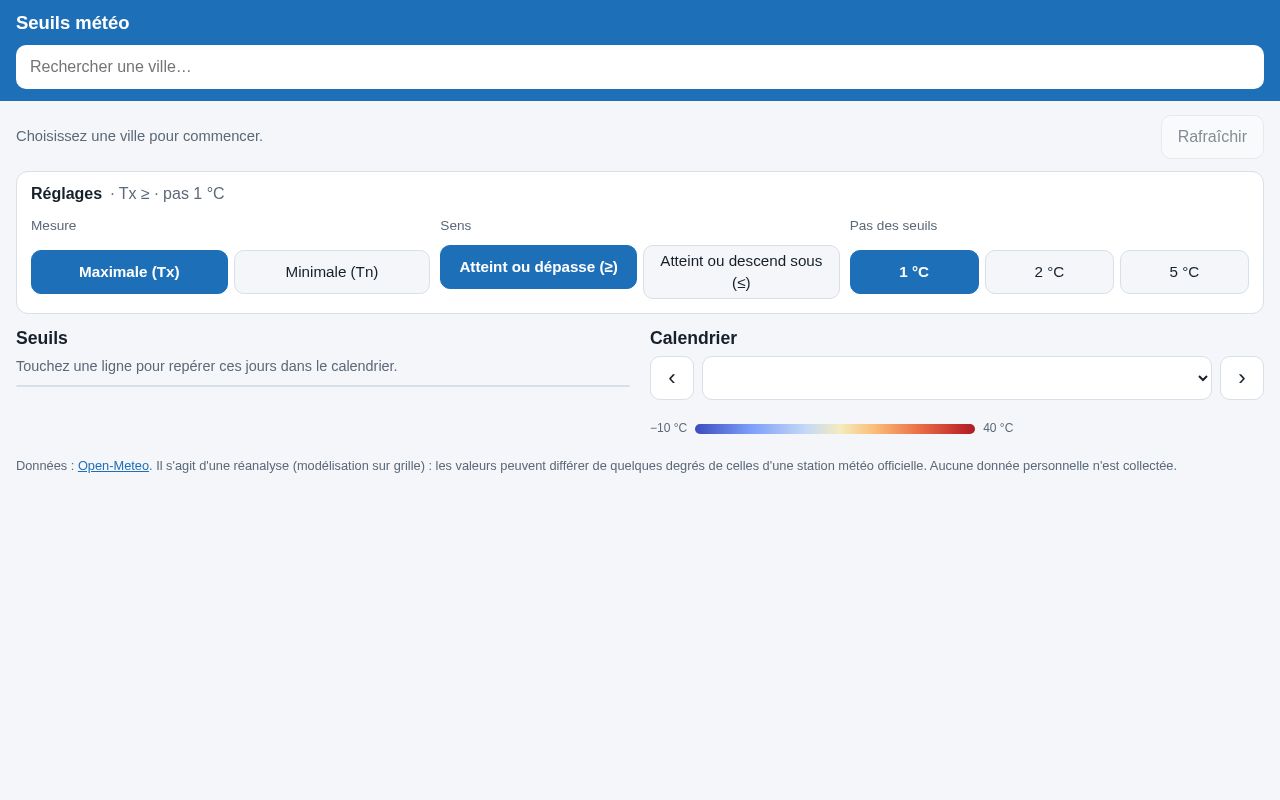The image size is (1280, 800).
Task: Click the Mesure label
Action: point(54,226)
